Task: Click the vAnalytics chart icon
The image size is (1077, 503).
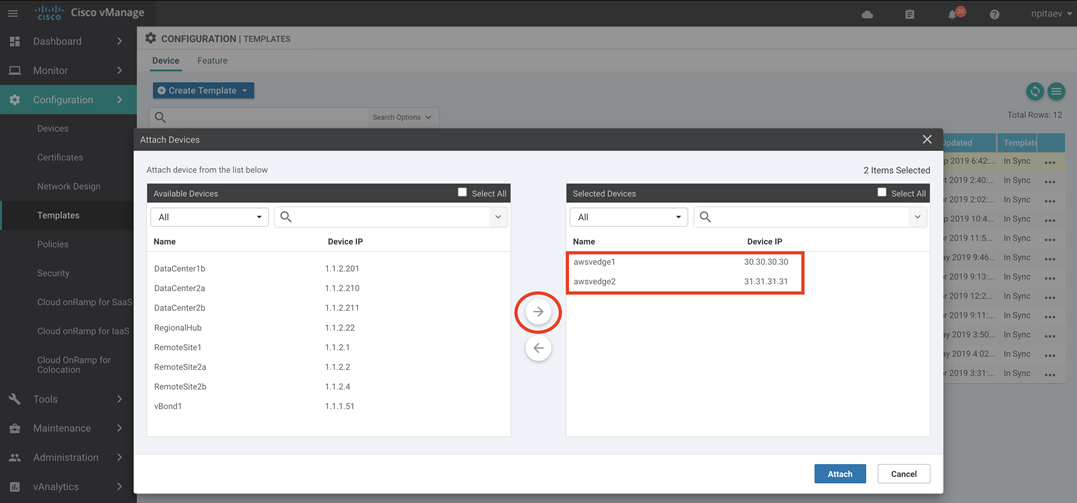Action: [x=14, y=487]
